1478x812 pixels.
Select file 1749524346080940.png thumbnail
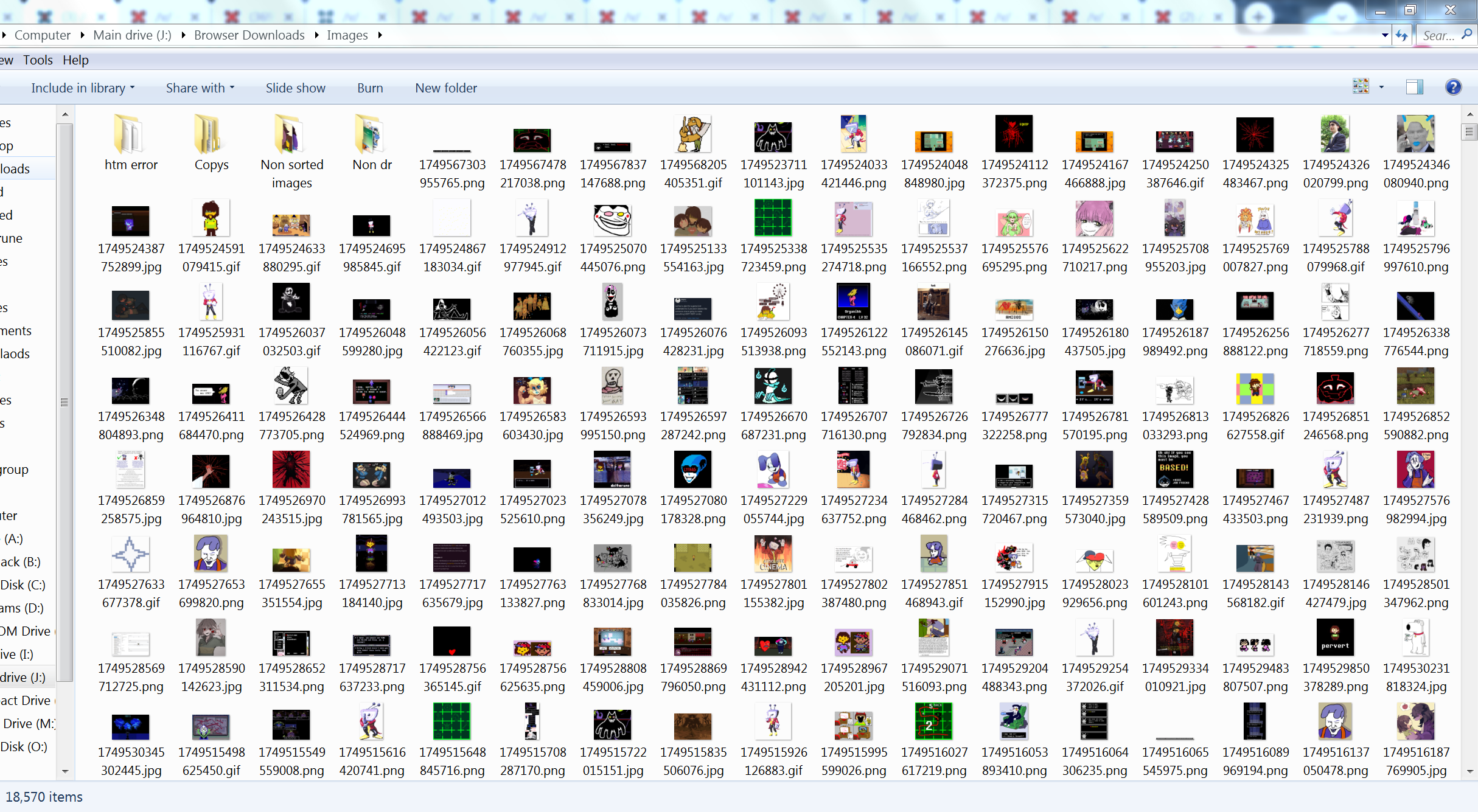pyautogui.click(x=1416, y=134)
